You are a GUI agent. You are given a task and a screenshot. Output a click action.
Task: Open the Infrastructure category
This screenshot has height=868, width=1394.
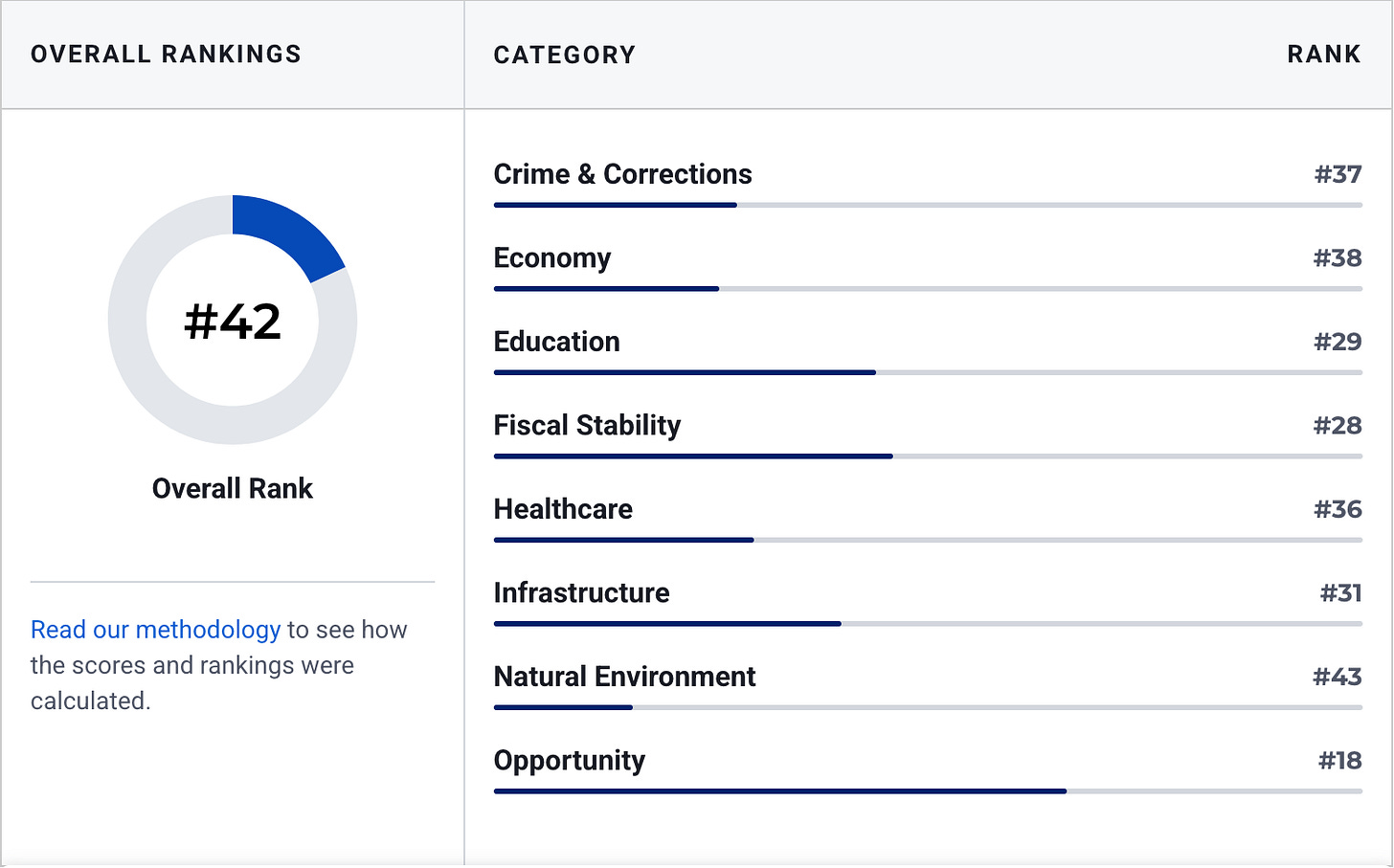[581, 593]
